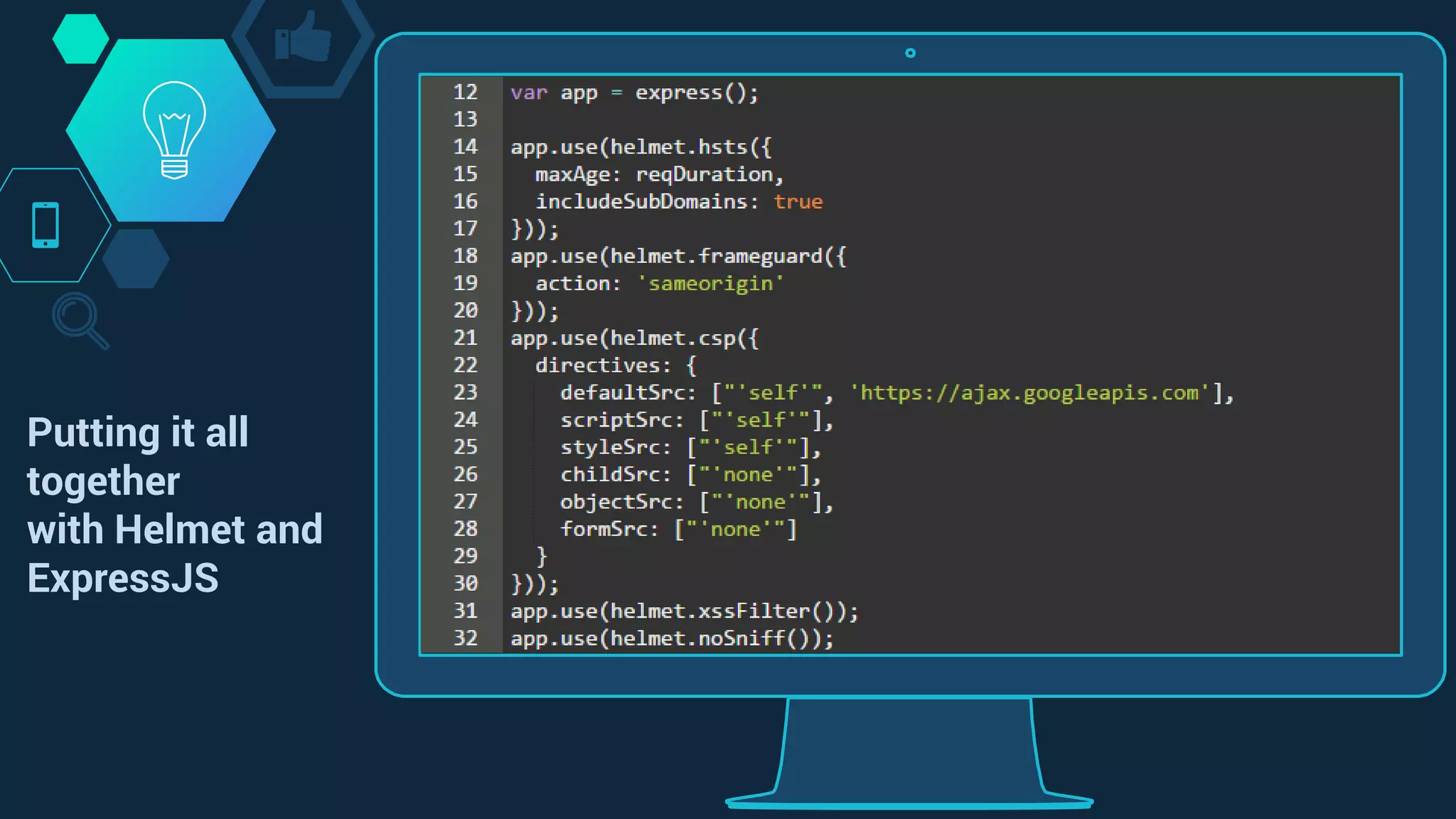Click line "app.use(helmet.noSniff());"
This screenshot has height=819, width=1456.
click(x=672, y=638)
